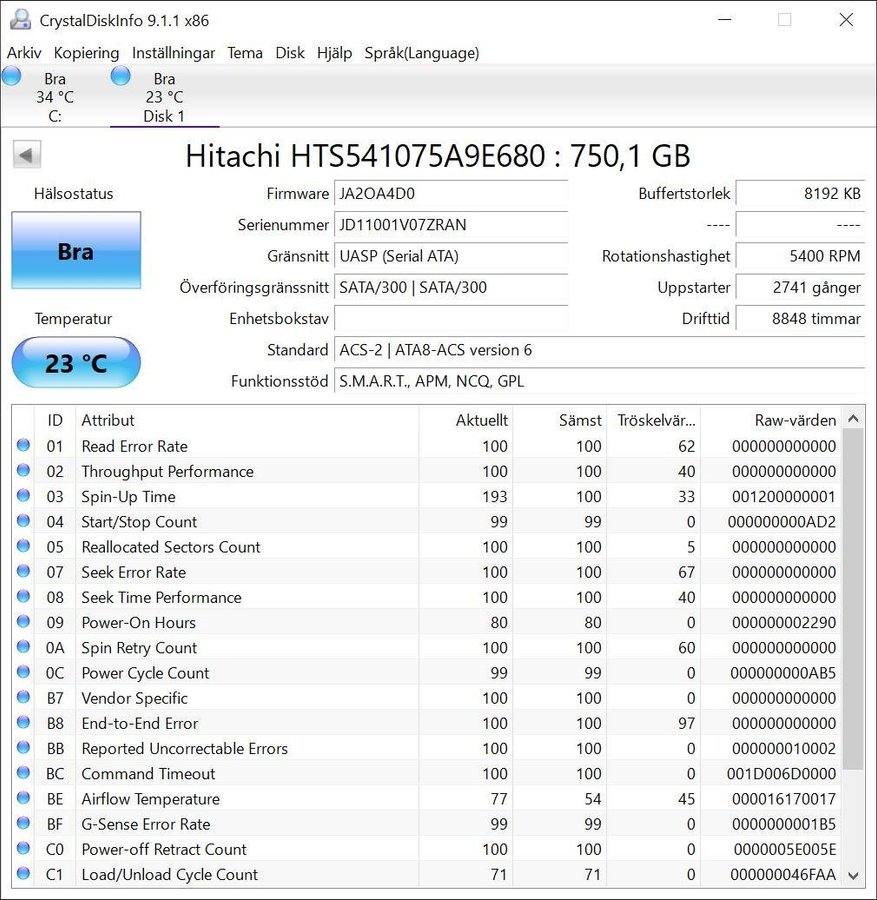877x900 pixels.
Task: Click the Bra health status button
Action: 76,251
